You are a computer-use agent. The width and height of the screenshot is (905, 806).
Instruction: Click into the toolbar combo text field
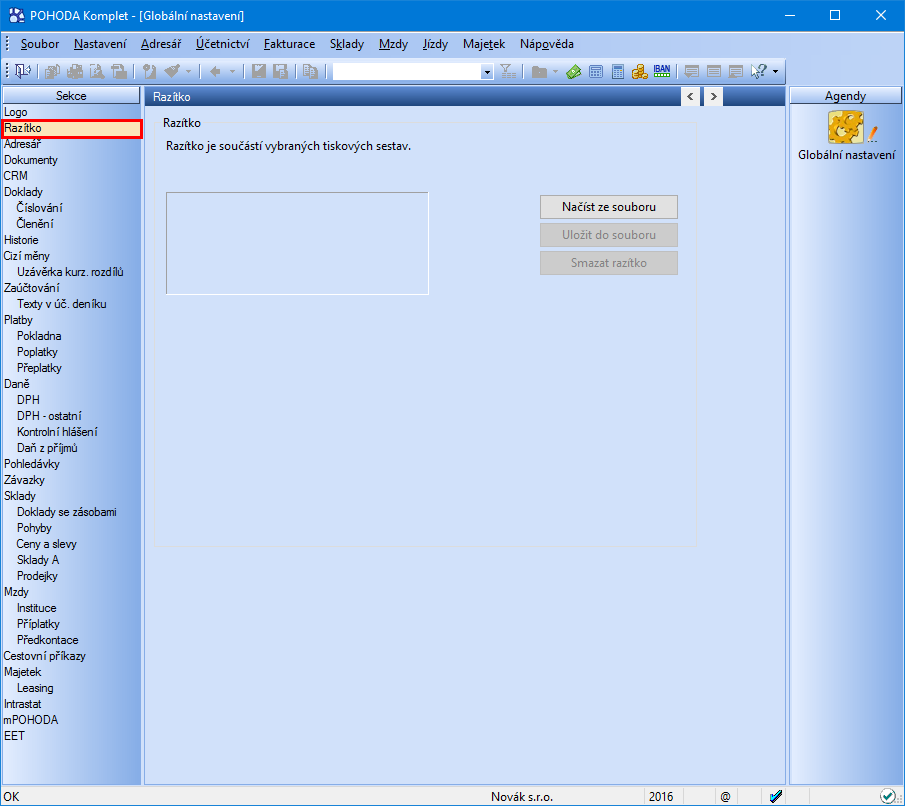coord(407,72)
